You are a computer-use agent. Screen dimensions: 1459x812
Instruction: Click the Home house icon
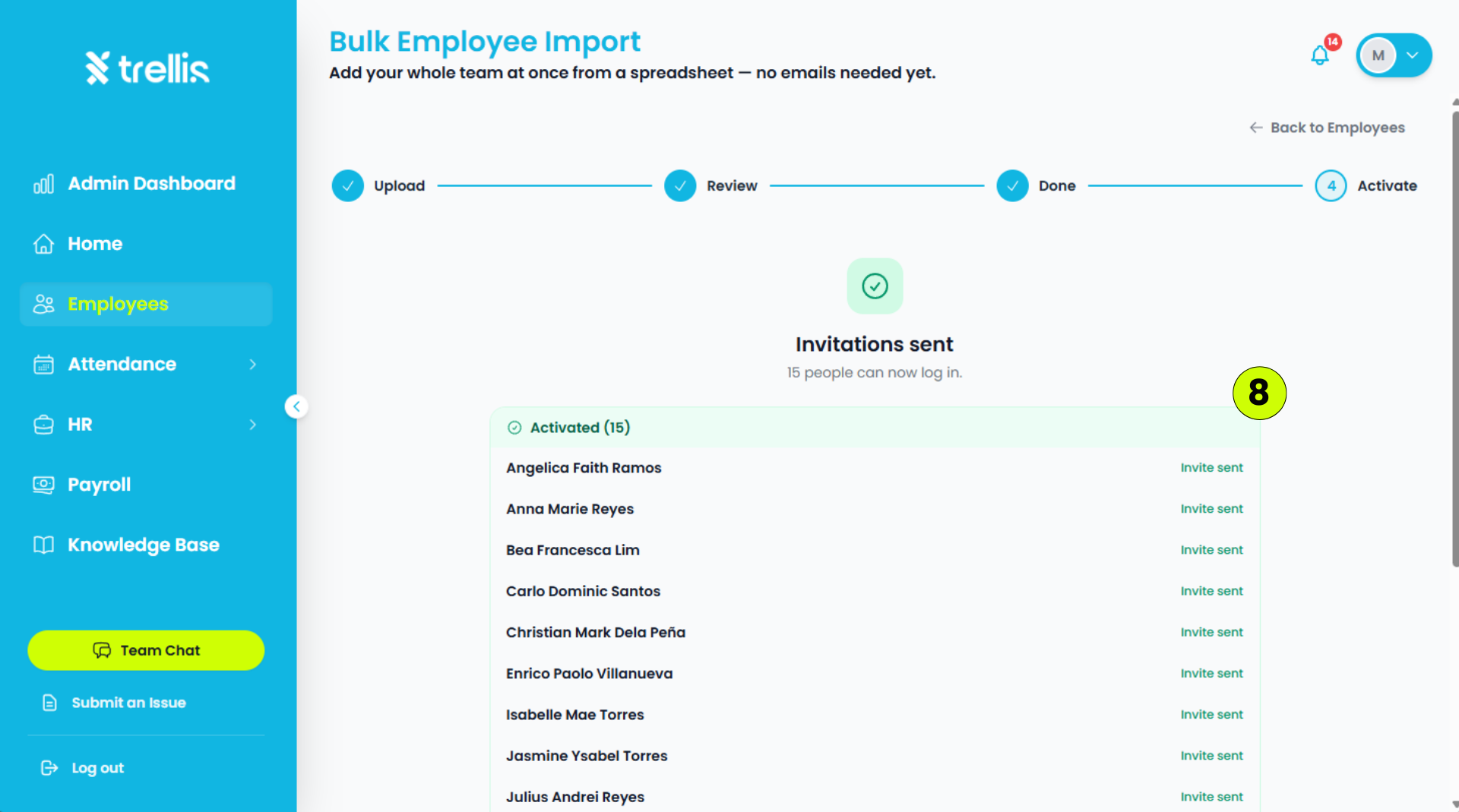point(43,244)
